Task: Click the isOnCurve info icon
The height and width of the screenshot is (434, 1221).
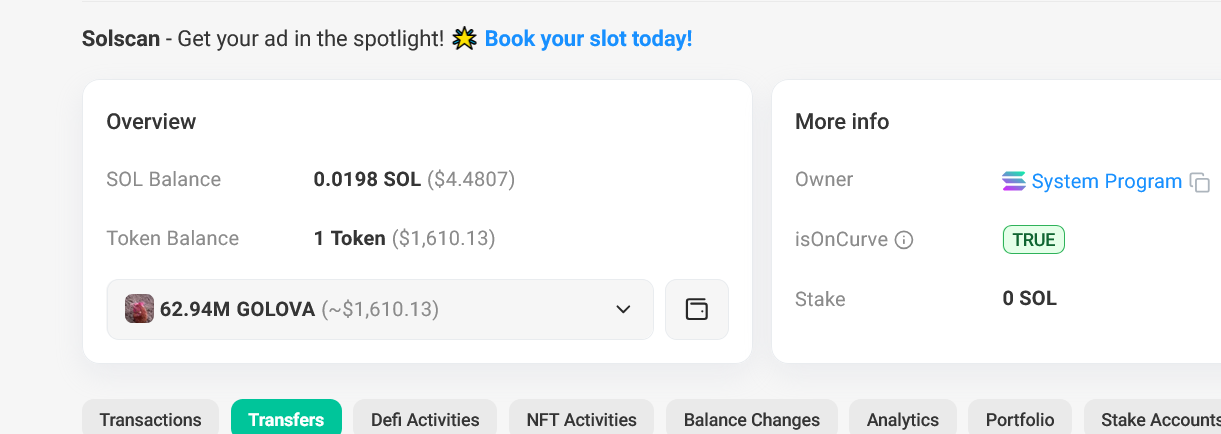Action: (904, 240)
